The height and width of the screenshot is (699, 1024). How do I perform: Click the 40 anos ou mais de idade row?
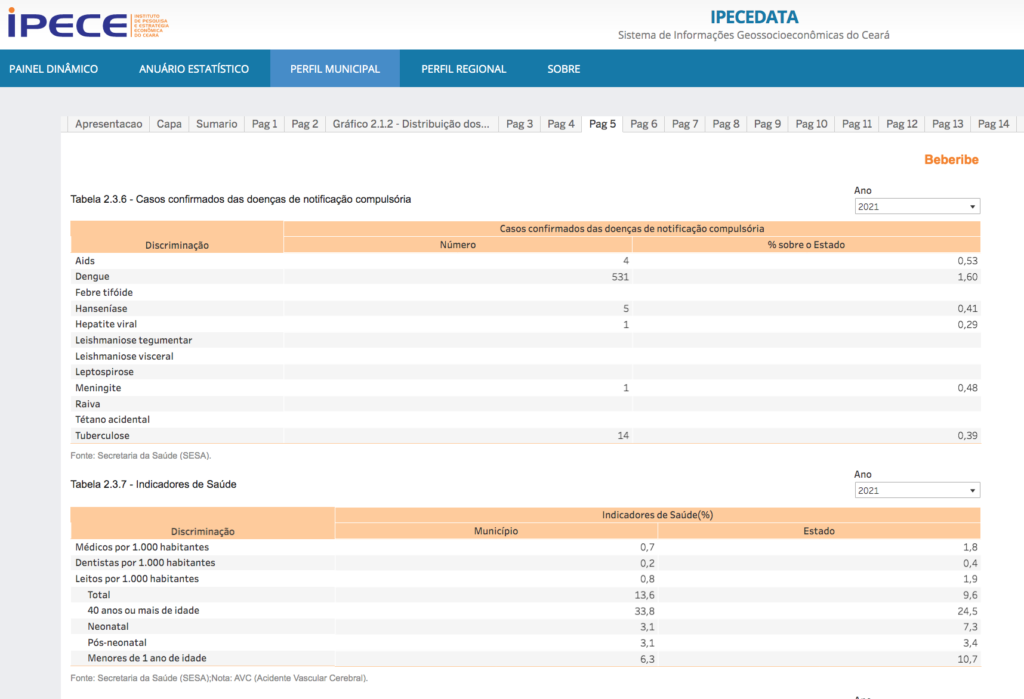pos(525,611)
